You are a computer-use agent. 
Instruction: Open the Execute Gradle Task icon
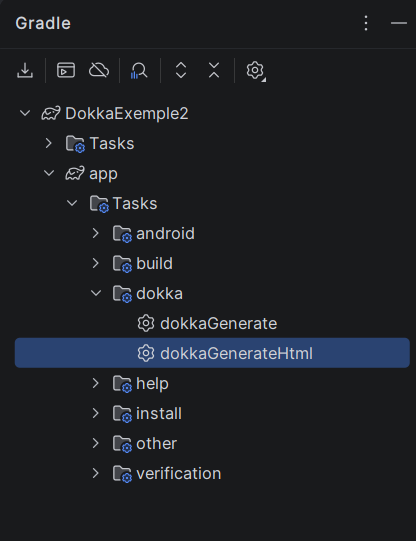[66, 70]
